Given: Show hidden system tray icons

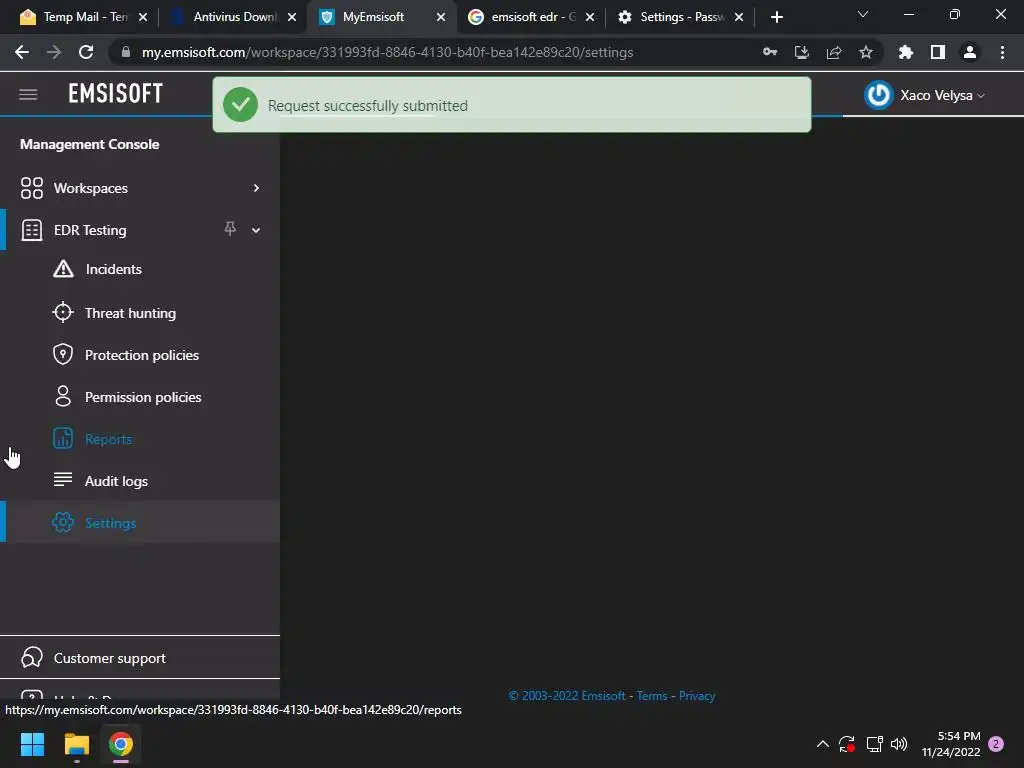Looking at the screenshot, I should tap(823, 744).
